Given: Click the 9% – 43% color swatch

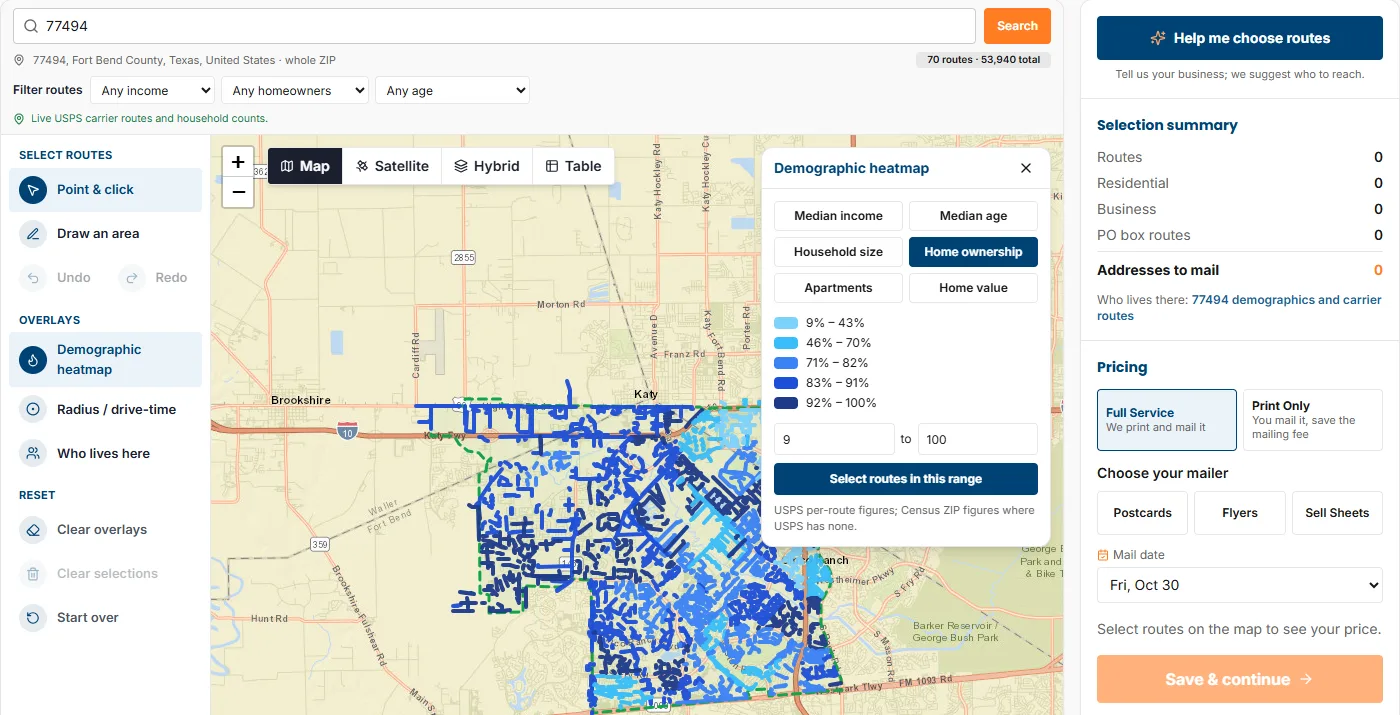Looking at the screenshot, I should click(x=786, y=323).
